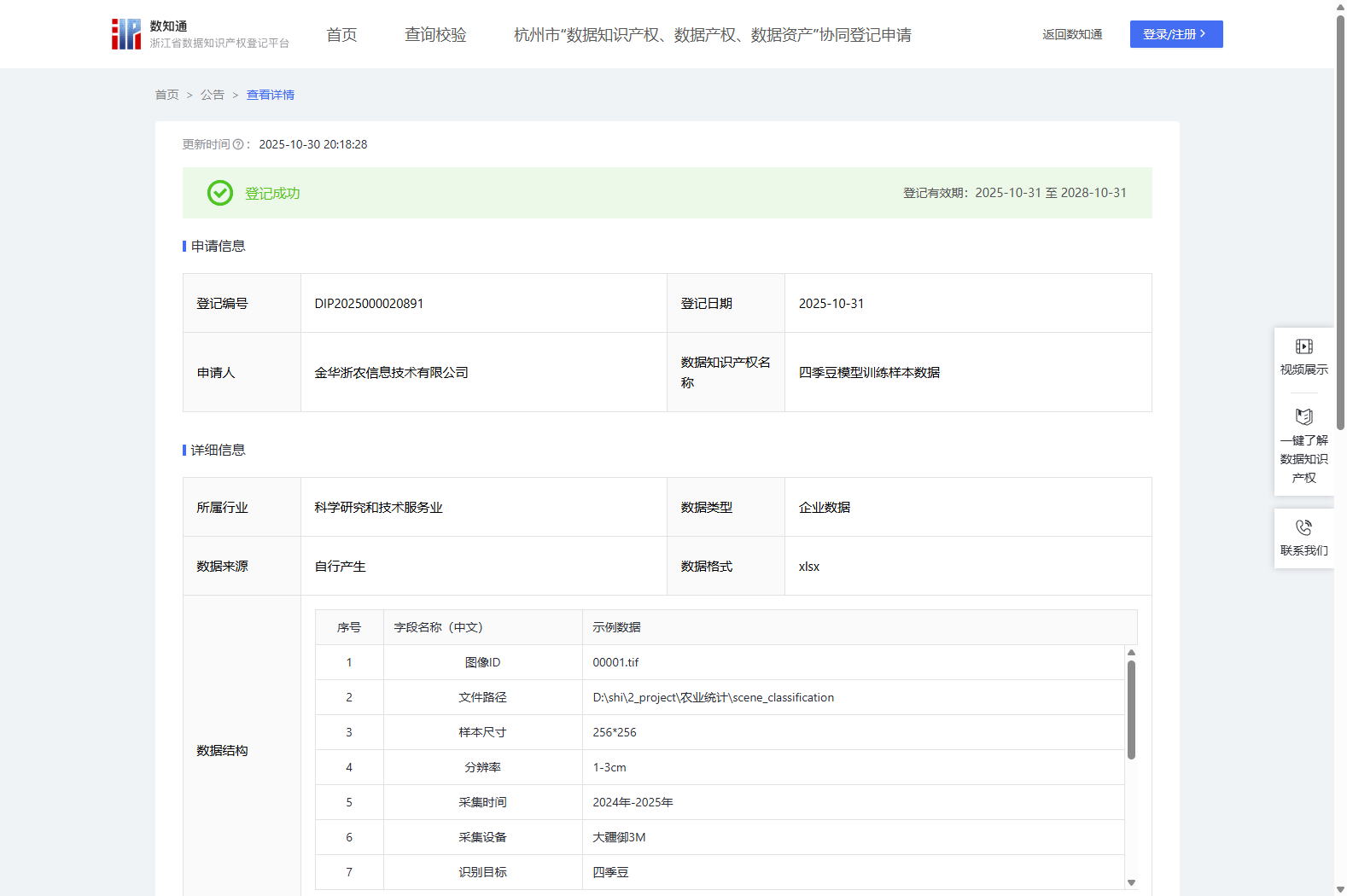
Task: Click 查看详情 in the breadcrumb
Action: tap(271, 95)
